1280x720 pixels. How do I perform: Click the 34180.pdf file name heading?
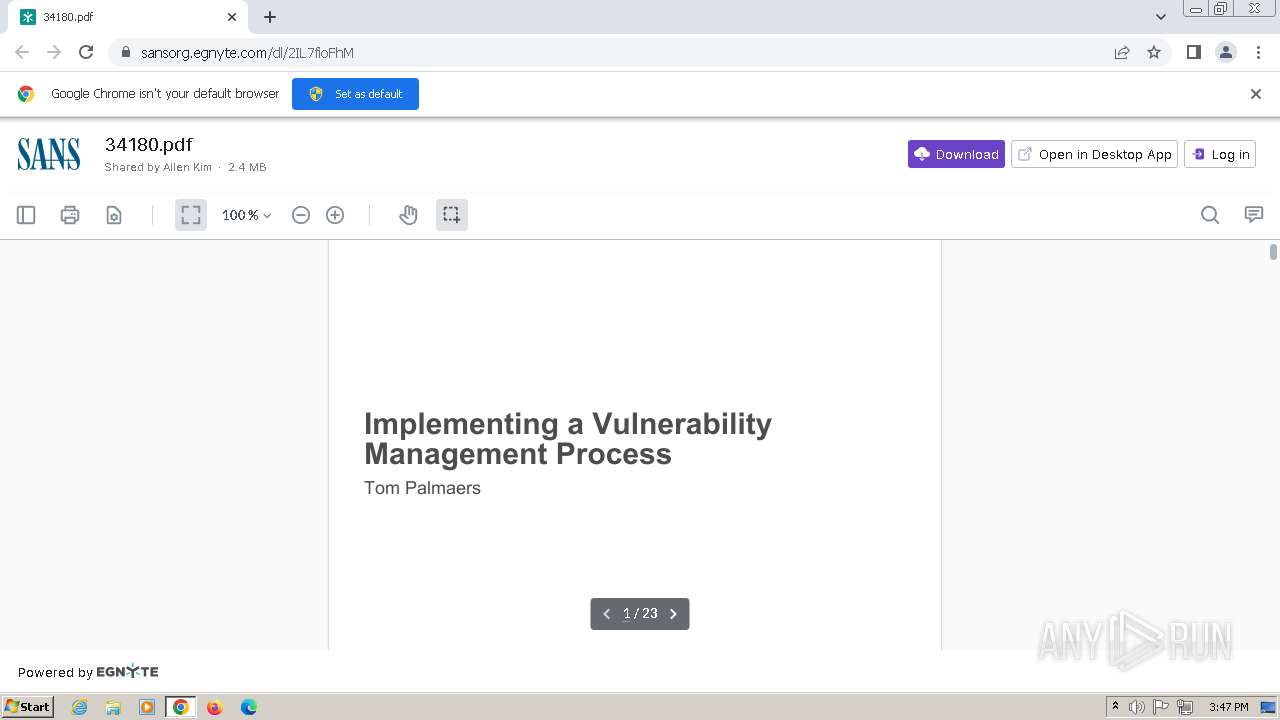148,145
